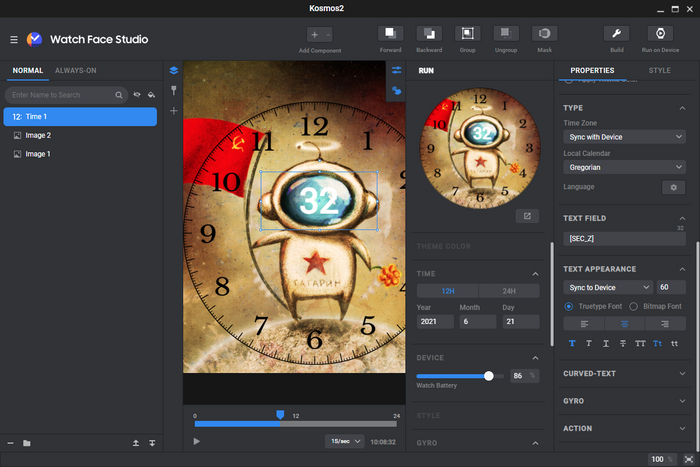
Task: Switch time format to 24H
Action: 511,290
